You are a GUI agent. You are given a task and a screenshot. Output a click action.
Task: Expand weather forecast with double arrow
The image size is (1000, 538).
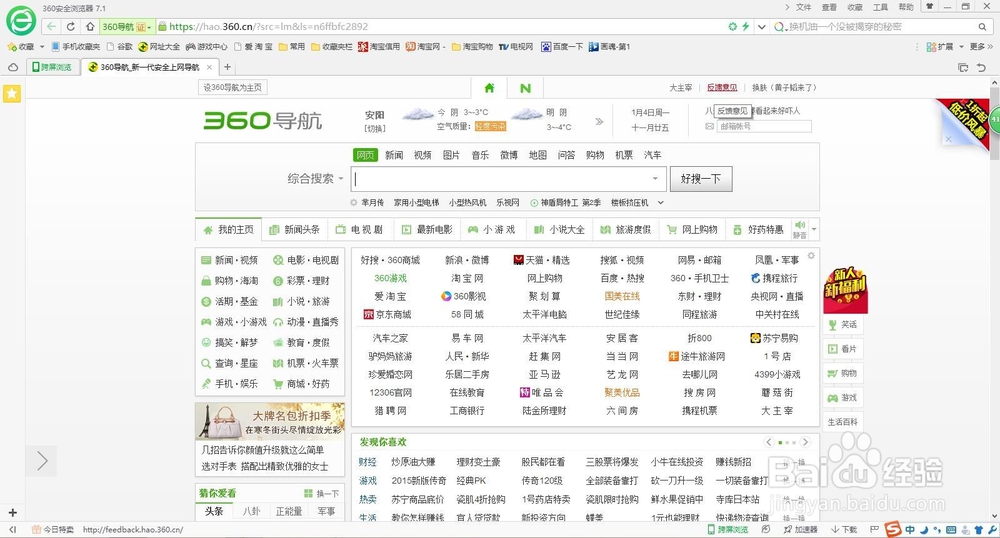[599, 121]
